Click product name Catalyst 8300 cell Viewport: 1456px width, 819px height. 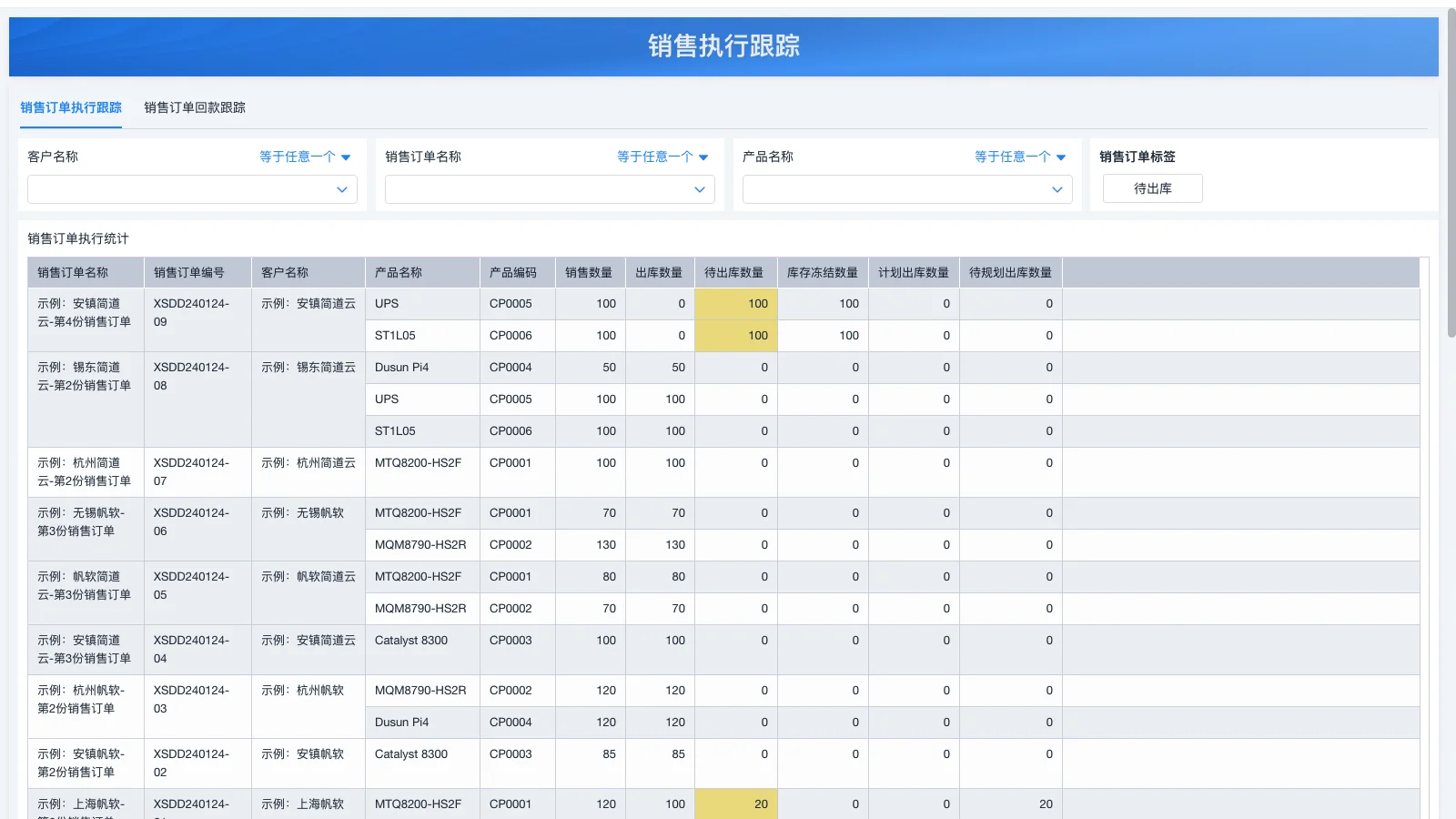409,640
